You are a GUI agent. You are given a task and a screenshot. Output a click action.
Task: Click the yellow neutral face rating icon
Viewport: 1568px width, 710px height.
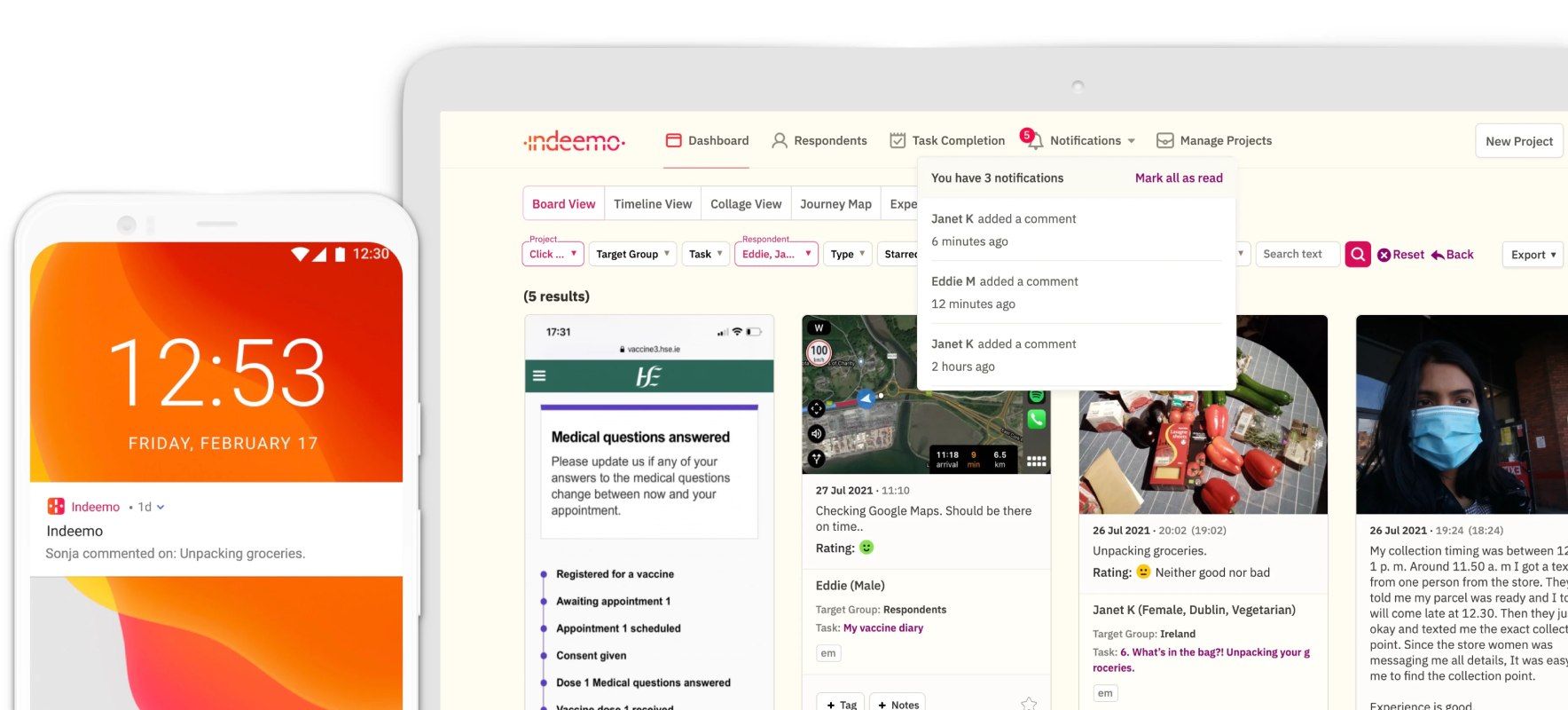click(1143, 572)
